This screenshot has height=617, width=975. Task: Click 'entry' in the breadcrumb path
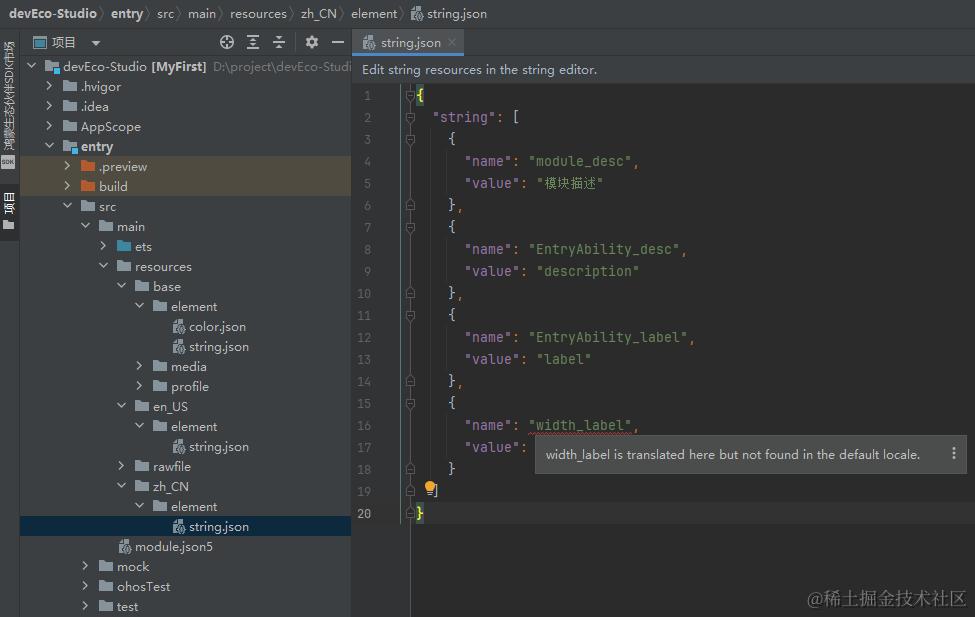pyautogui.click(x=127, y=14)
